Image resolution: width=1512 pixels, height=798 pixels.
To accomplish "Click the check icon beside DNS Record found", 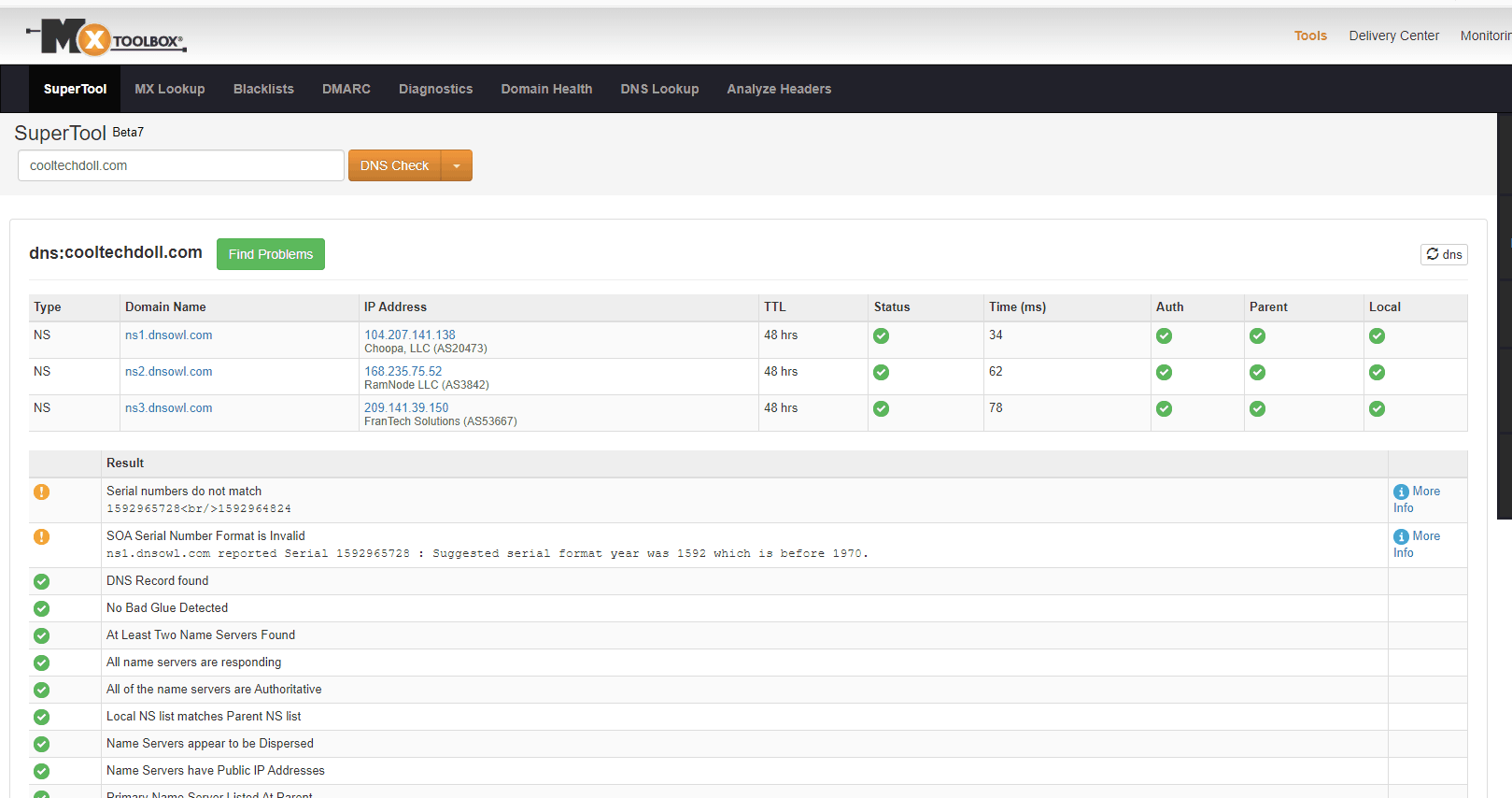I will 41,581.
